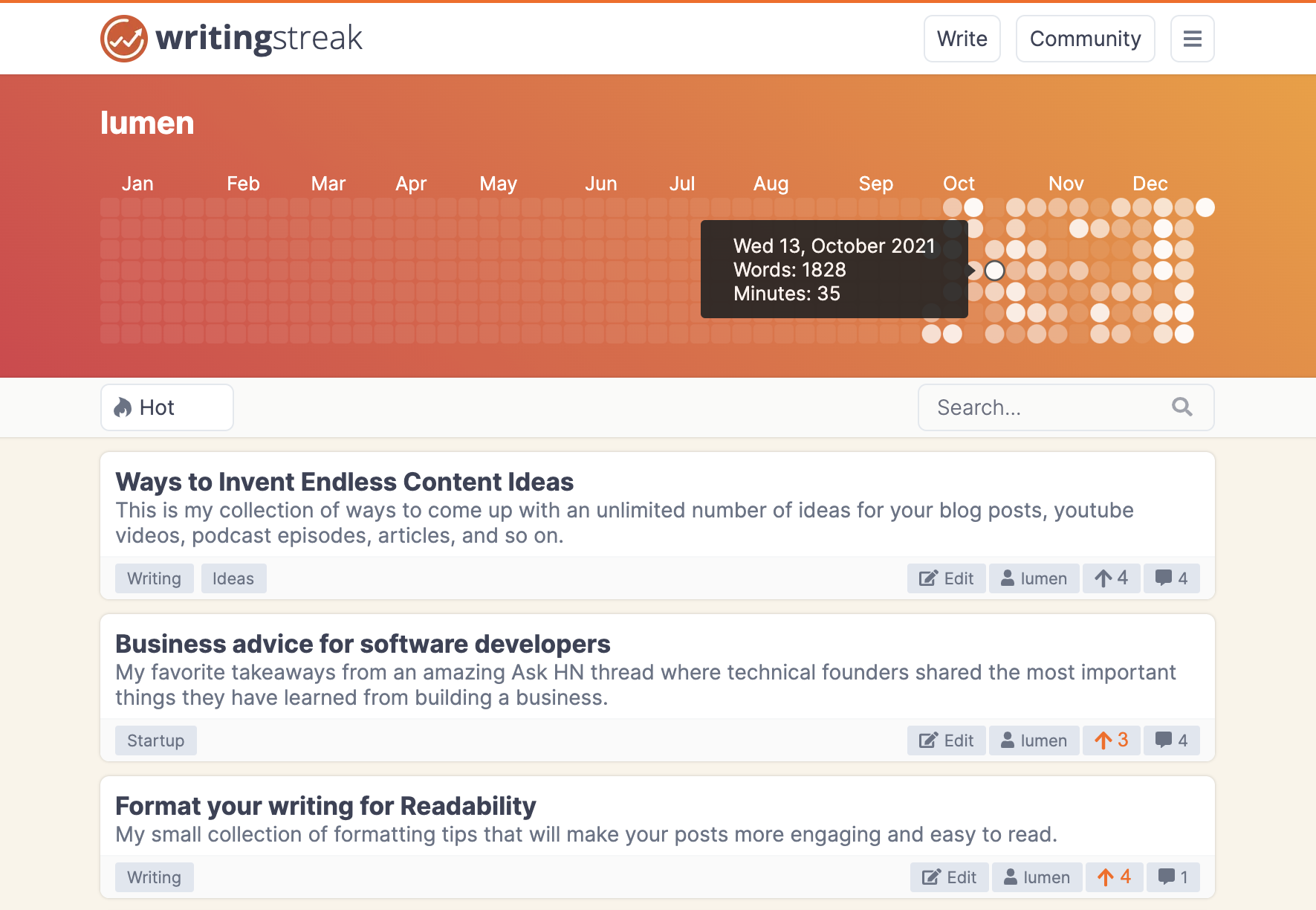Click the writingstreak logo icon
Screen dimensions: 1316x910
coord(123,39)
